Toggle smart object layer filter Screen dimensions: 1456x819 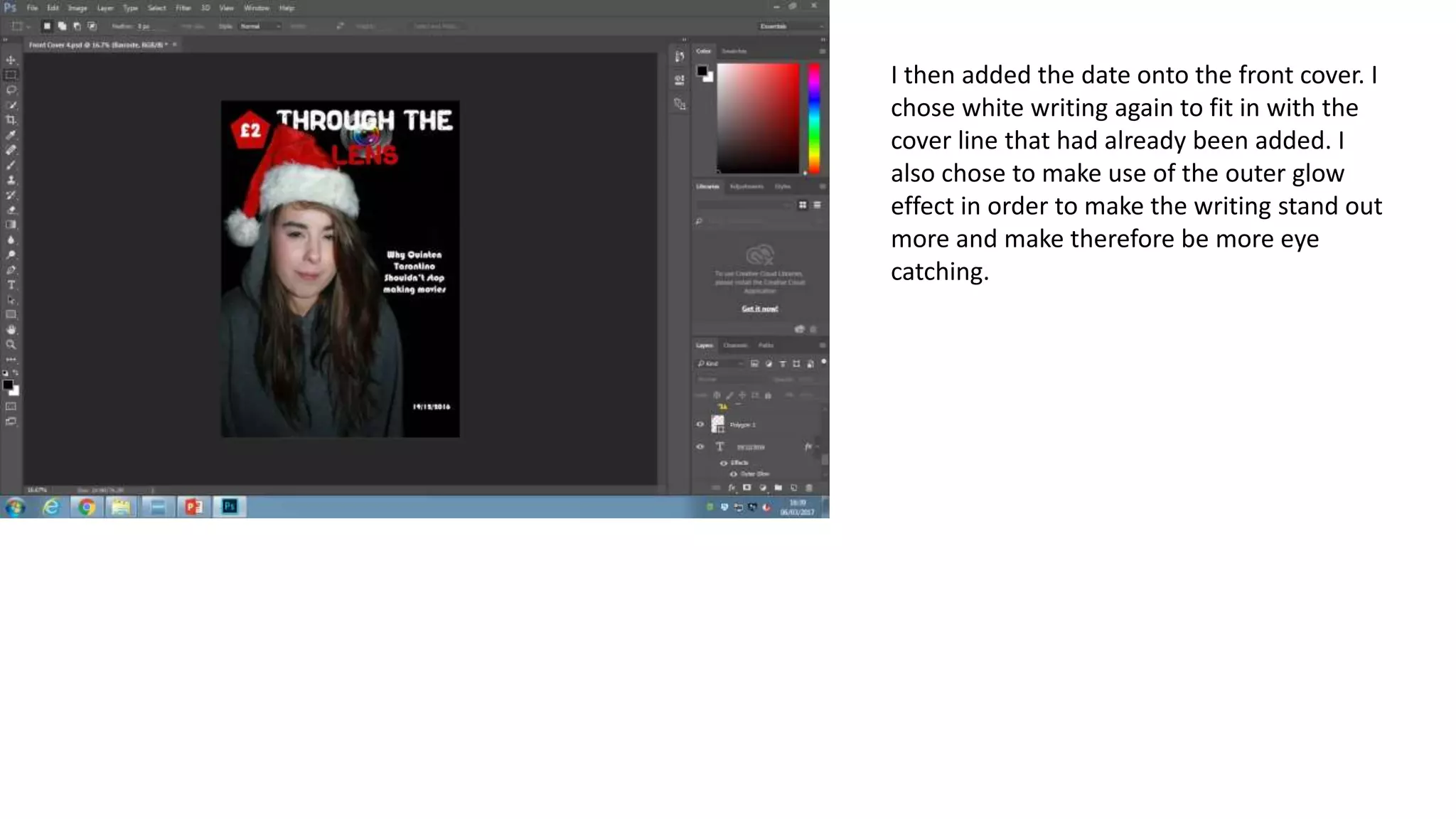point(810,363)
